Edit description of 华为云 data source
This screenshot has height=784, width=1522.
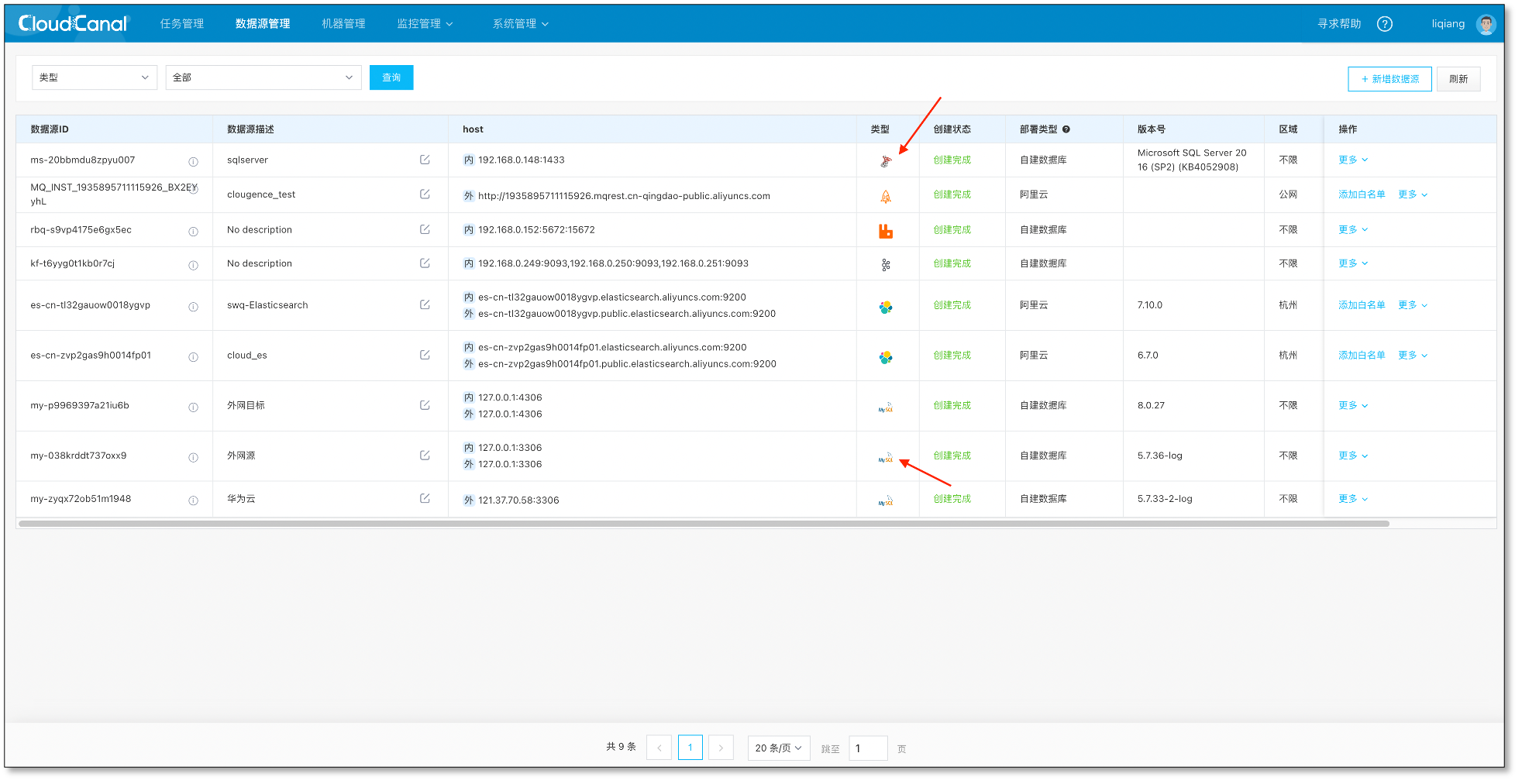point(425,498)
